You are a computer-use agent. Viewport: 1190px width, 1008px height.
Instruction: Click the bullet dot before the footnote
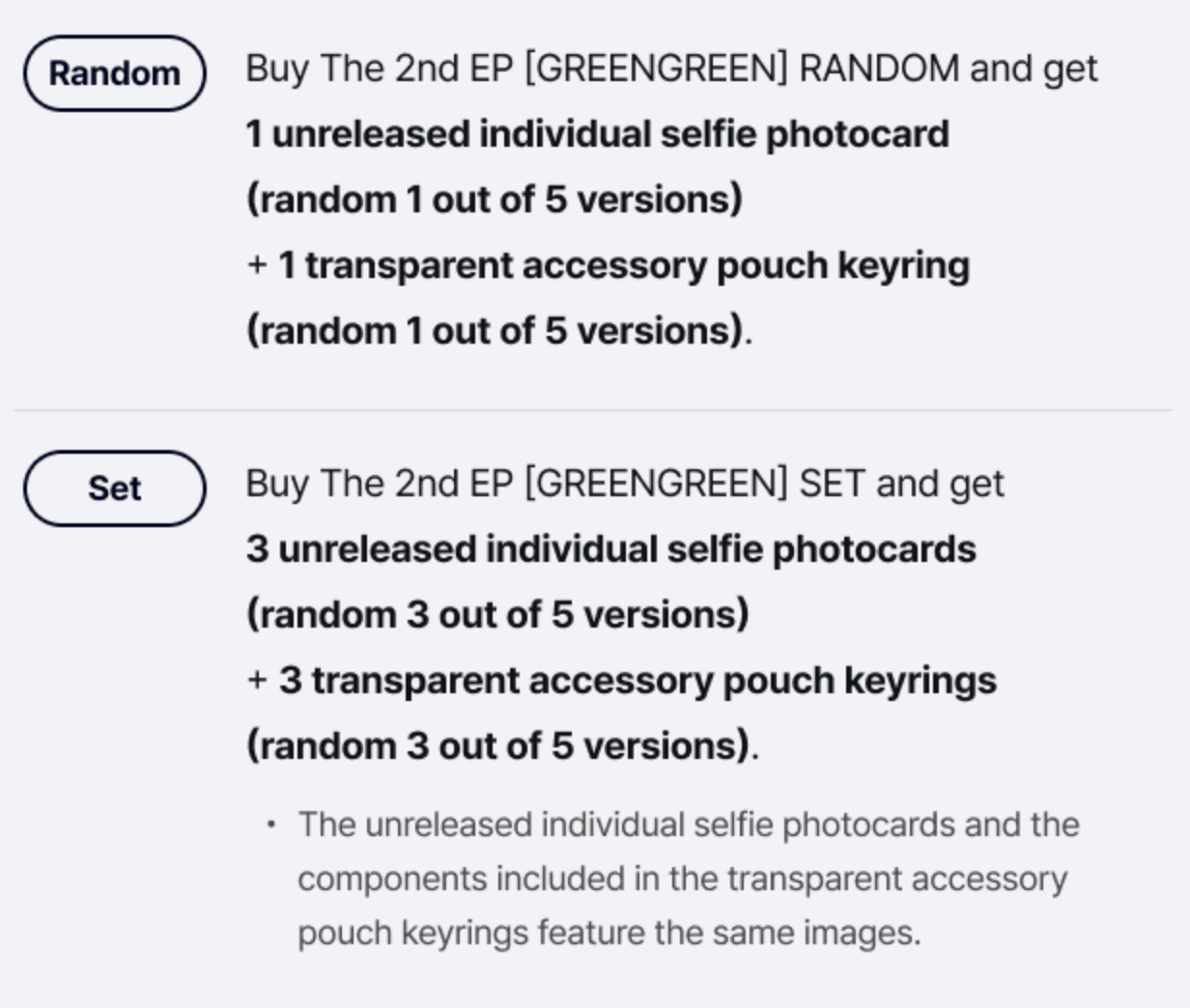(272, 825)
